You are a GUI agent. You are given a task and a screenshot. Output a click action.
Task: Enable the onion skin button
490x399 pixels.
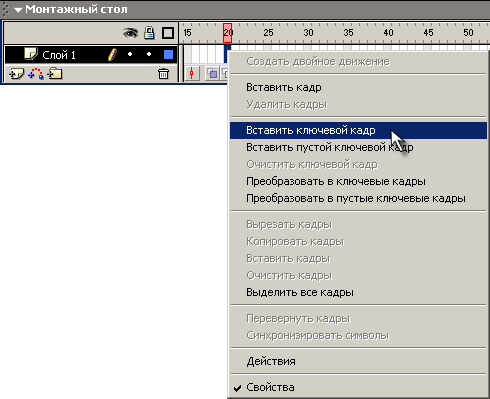tap(212, 73)
